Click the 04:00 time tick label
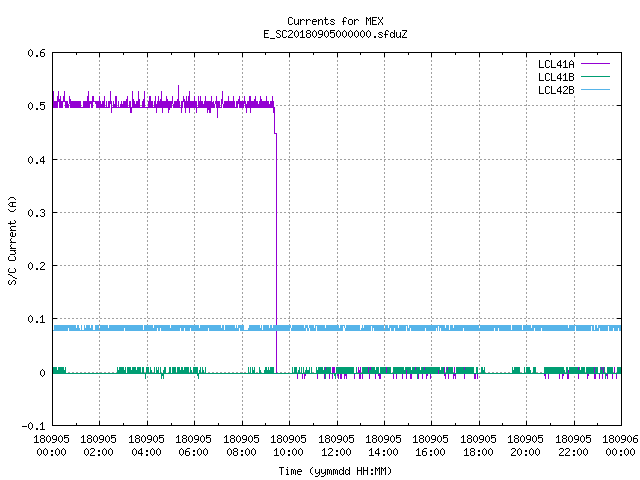The image size is (640, 480). pos(146,452)
